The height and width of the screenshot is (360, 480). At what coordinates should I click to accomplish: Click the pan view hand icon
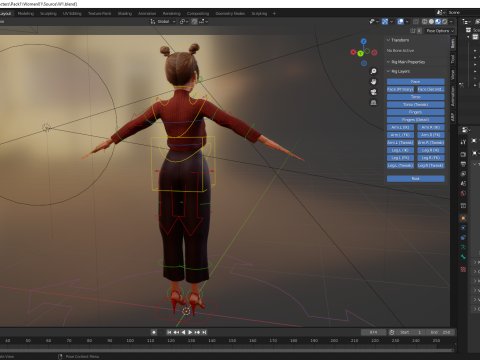point(374,82)
